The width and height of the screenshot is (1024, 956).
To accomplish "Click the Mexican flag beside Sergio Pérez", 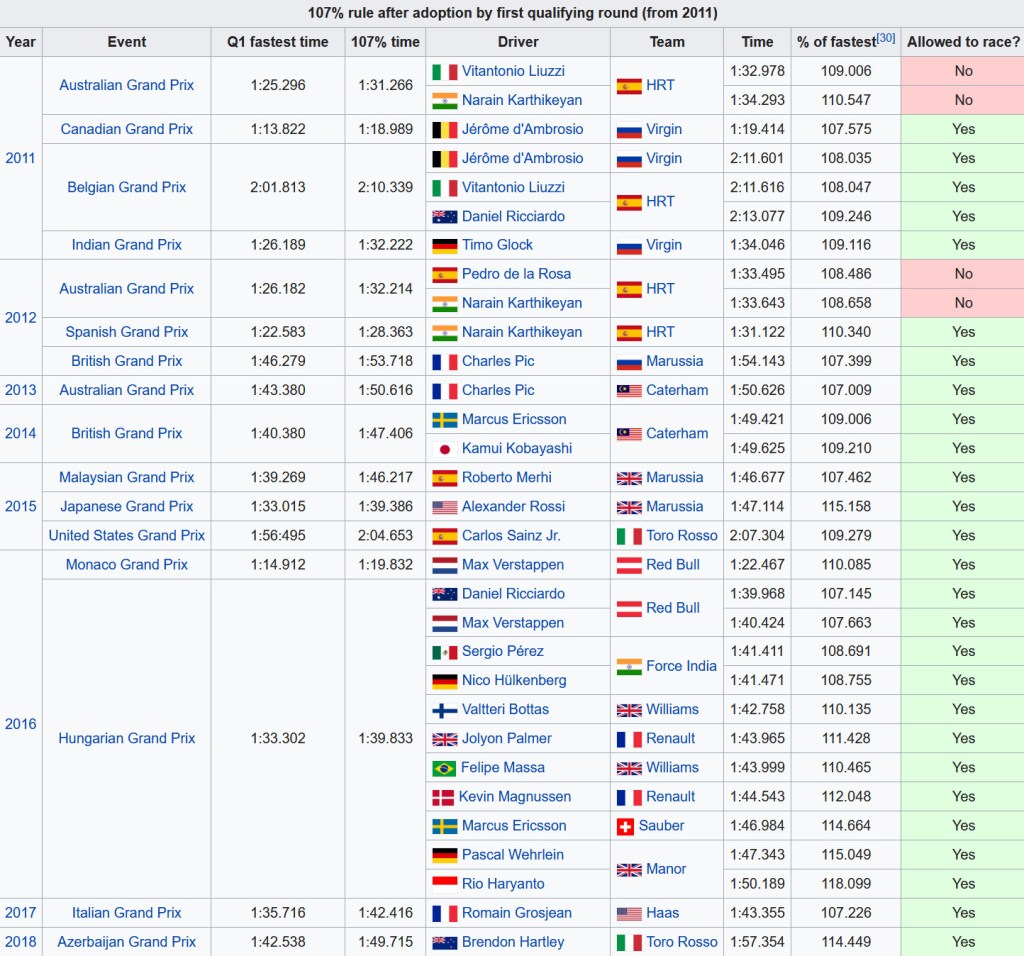I will [x=444, y=652].
